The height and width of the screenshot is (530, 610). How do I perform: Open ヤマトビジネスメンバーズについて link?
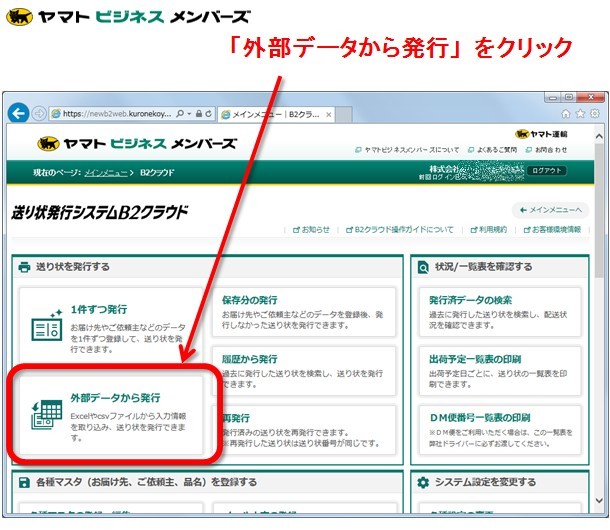407,150
